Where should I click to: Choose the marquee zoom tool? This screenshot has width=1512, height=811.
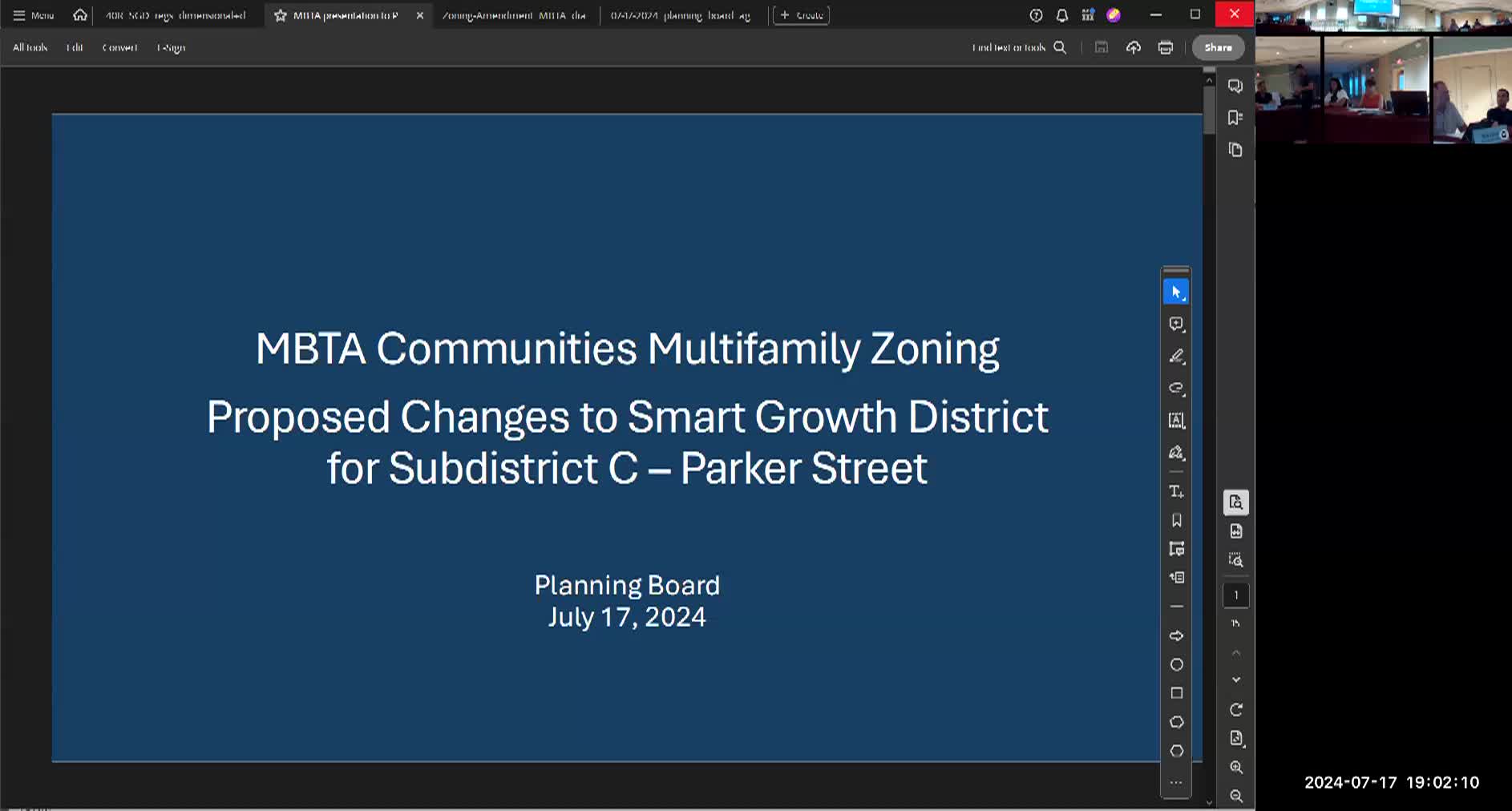[x=1235, y=560]
